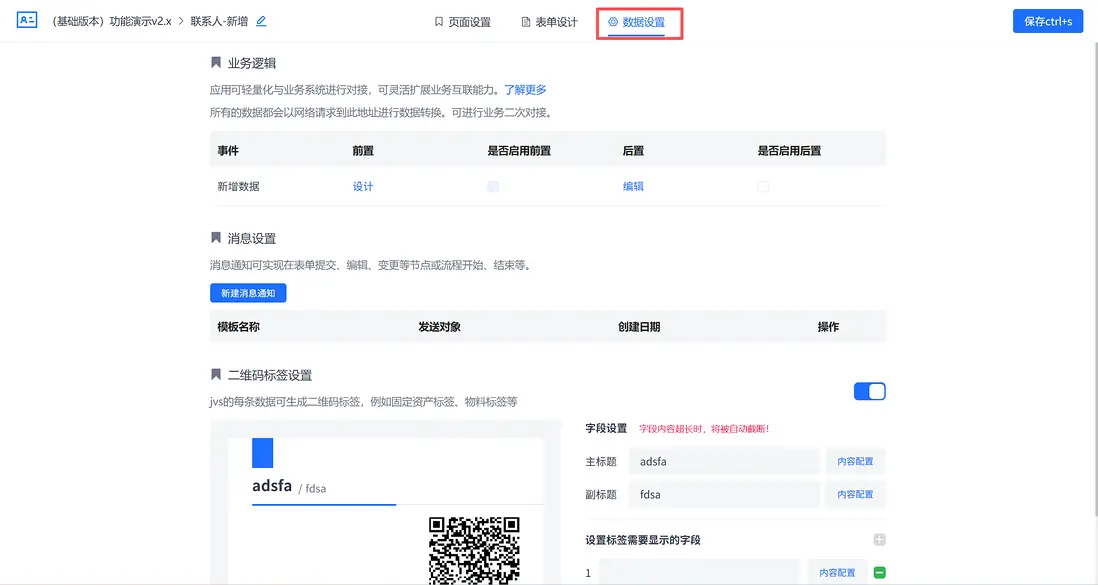This screenshot has width=1098, height=585.
Task: Click the 新建消息通知 button
Action: coord(248,293)
